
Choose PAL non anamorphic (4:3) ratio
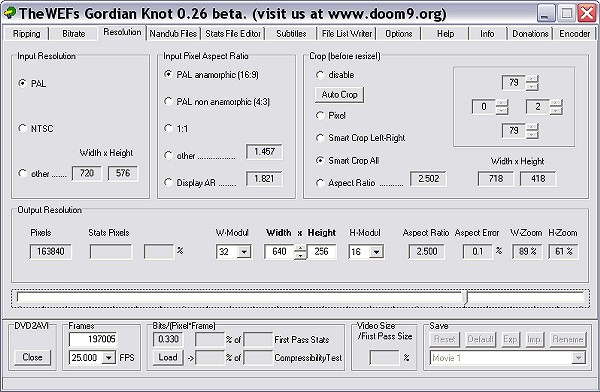(x=168, y=101)
